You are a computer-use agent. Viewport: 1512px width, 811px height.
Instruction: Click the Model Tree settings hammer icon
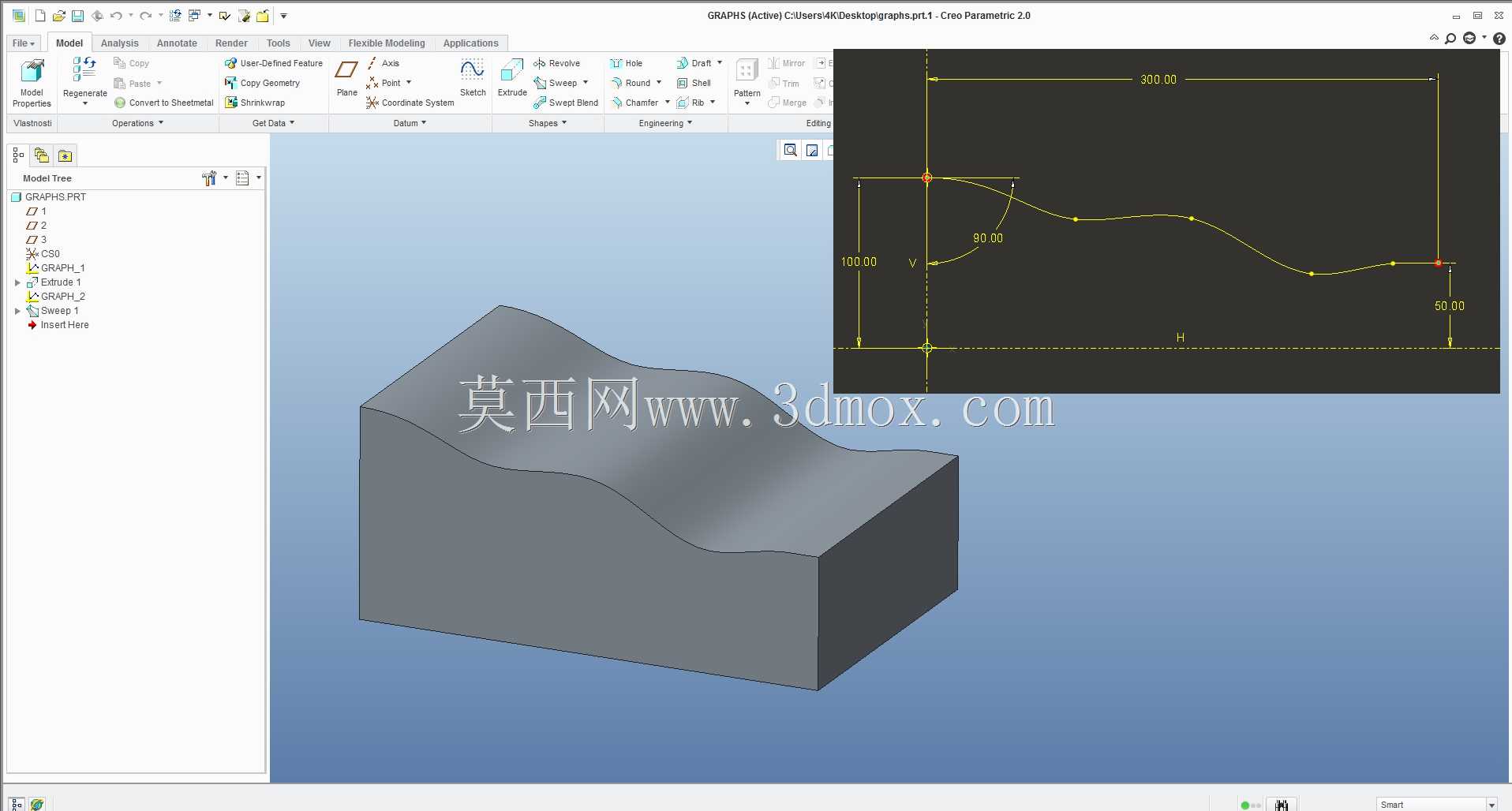pos(209,178)
